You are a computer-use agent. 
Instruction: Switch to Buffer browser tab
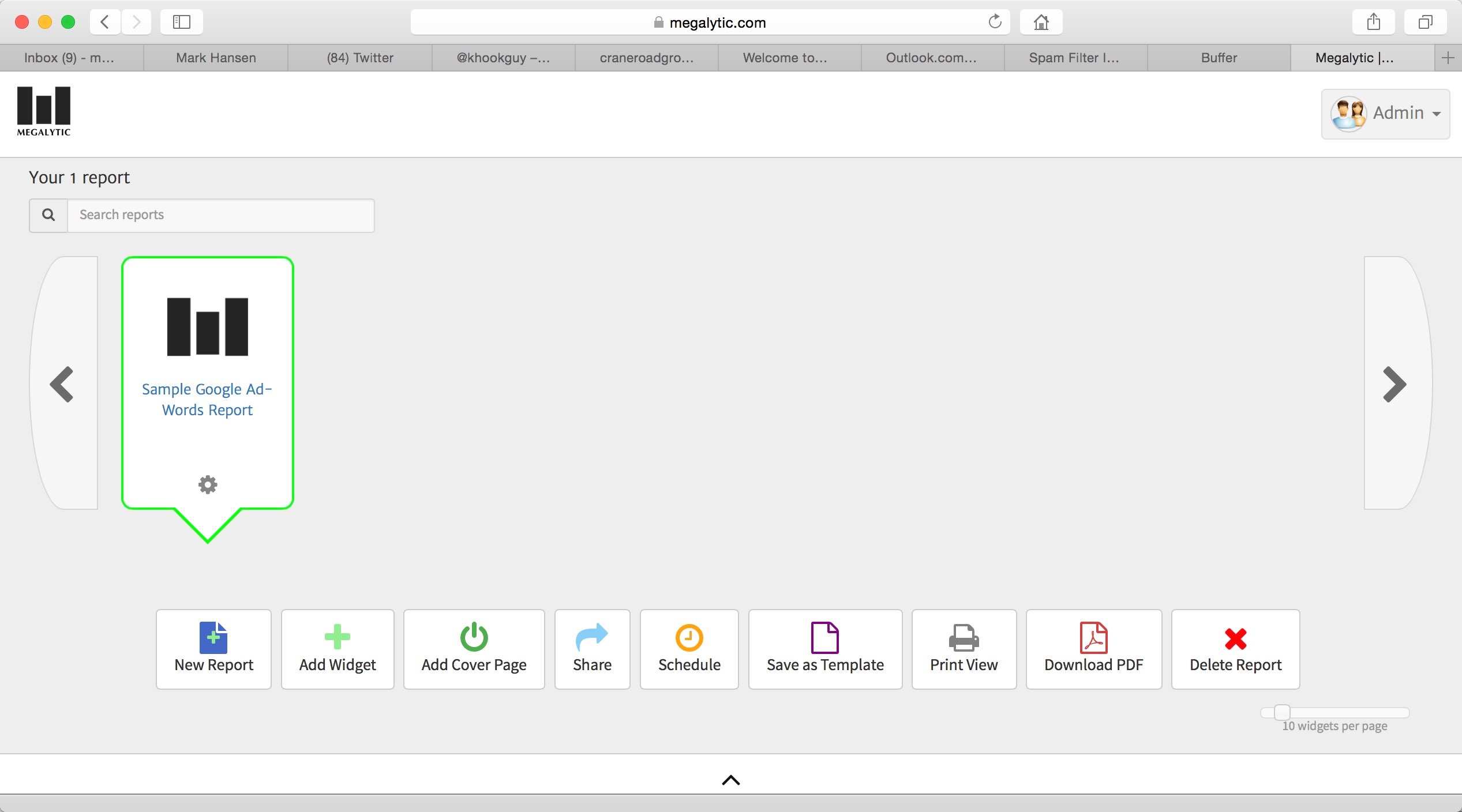click(1219, 58)
